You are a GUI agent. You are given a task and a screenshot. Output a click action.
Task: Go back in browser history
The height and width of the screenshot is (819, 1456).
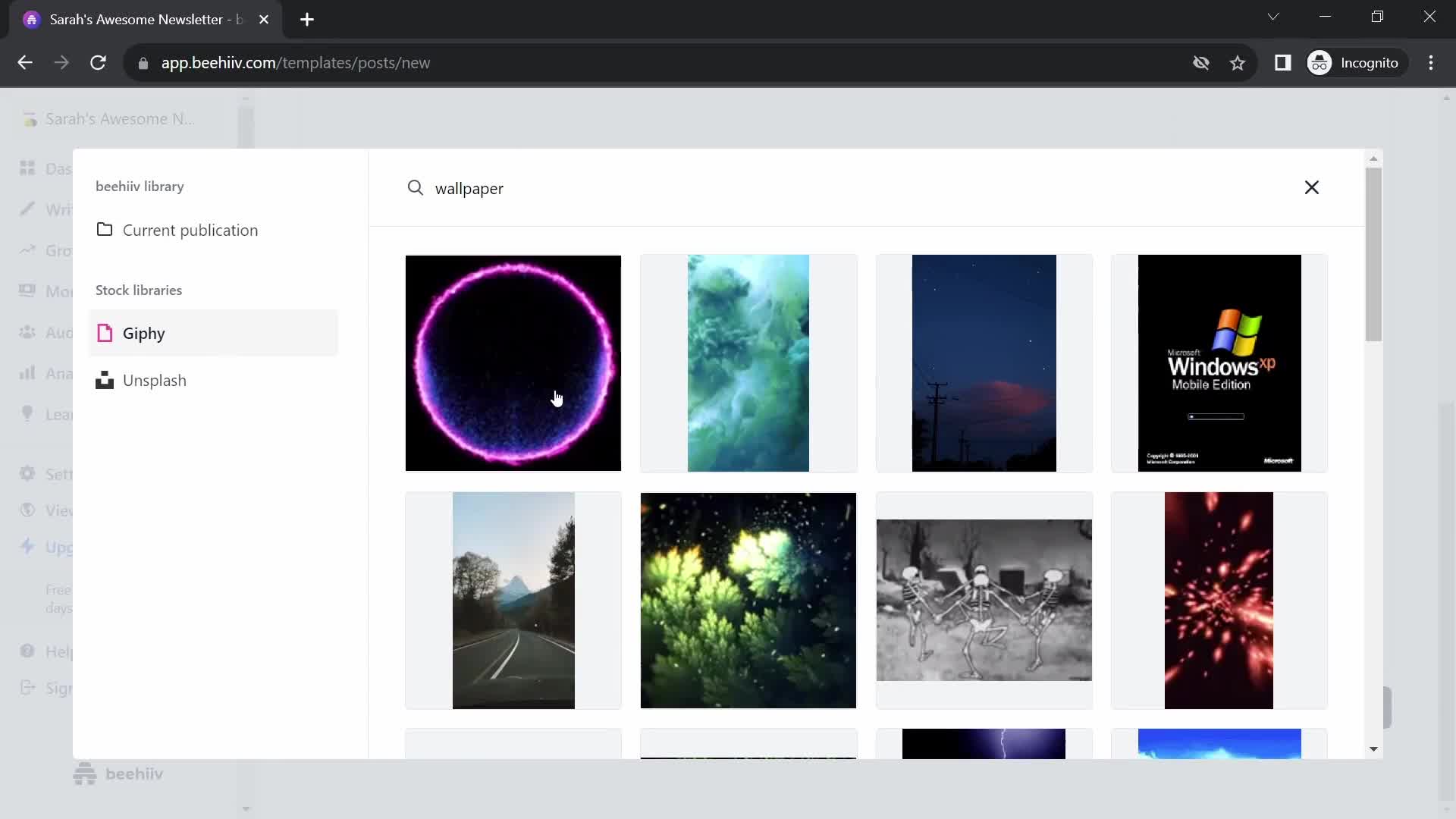pos(25,63)
